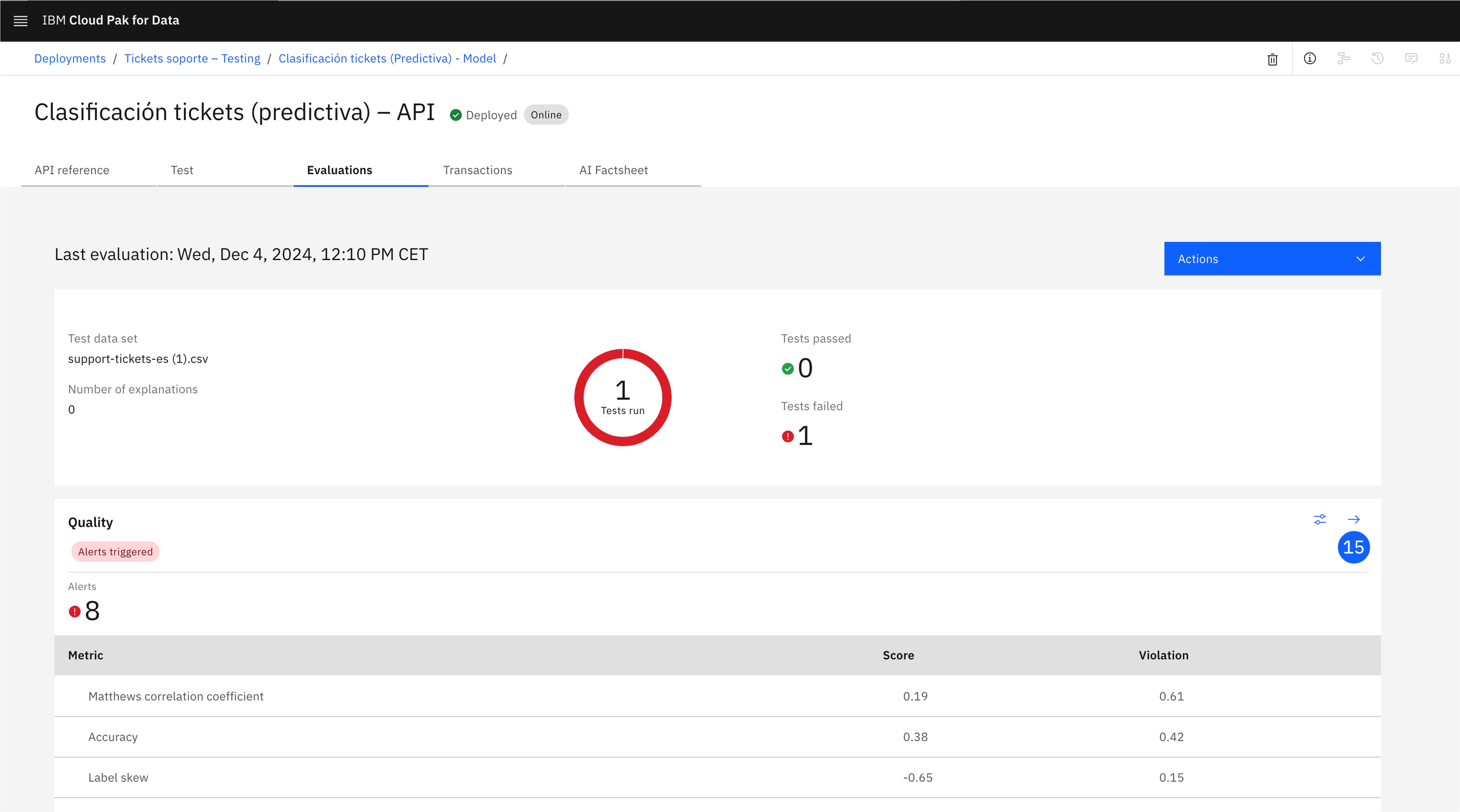Open the hamburger navigation menu
1460x812 pixels.
click(20, 21)
